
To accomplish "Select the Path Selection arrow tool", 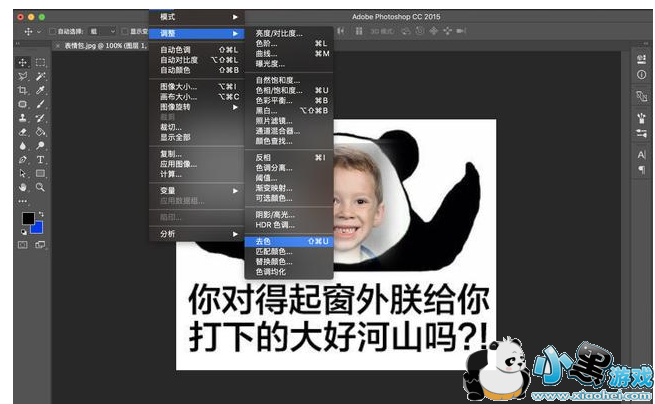I will pos(23,173).
